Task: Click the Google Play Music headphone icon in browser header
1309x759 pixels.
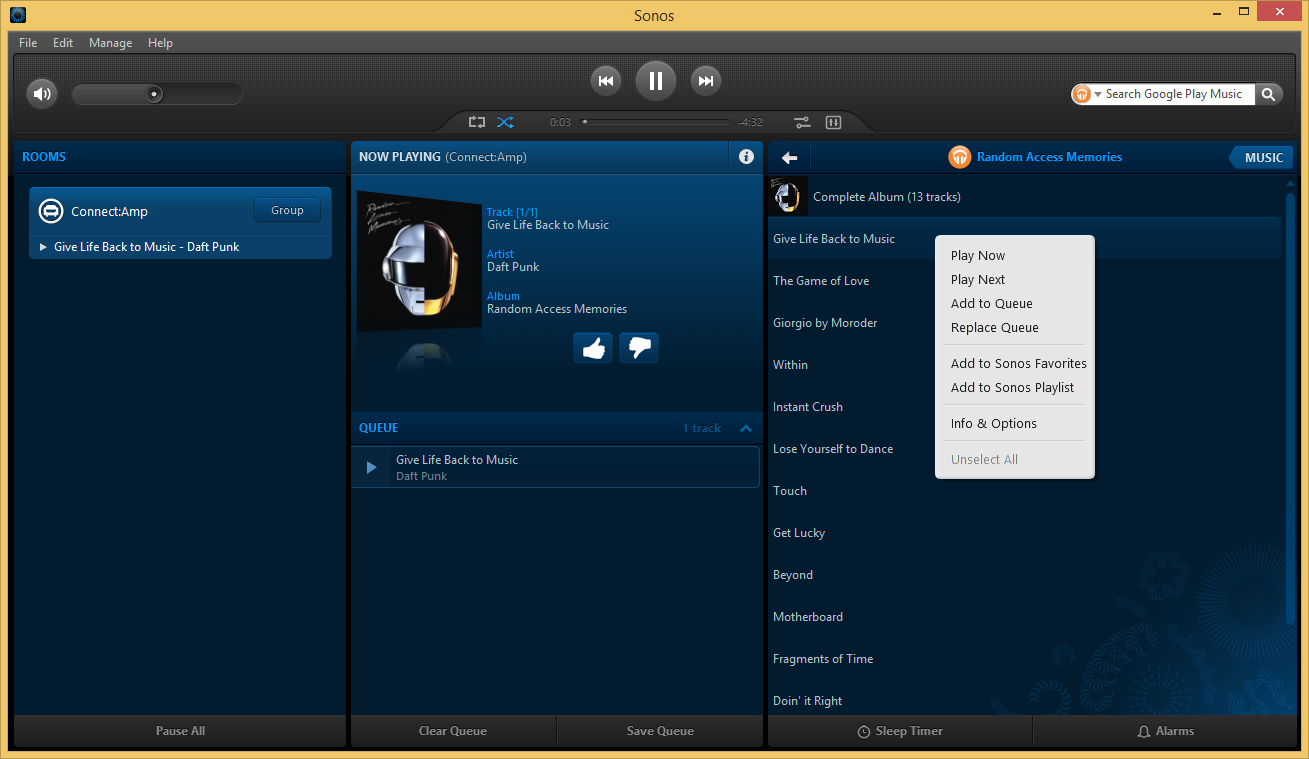Action: (x=959, y=157)
